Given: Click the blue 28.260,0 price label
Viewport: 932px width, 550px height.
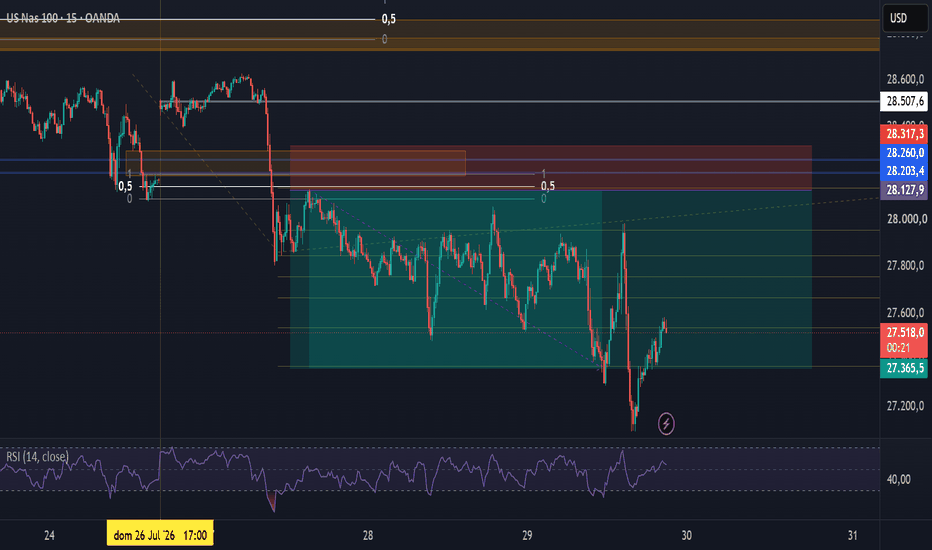Looking at the screenshot, I should click(x=903, y=153).
